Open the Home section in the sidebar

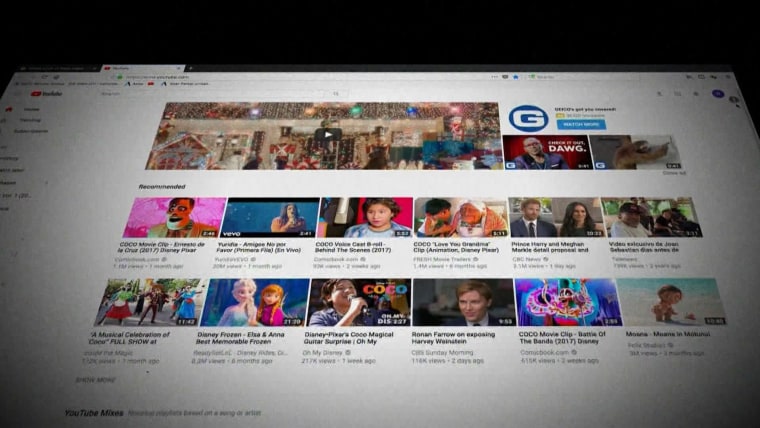tap(31, 109)
